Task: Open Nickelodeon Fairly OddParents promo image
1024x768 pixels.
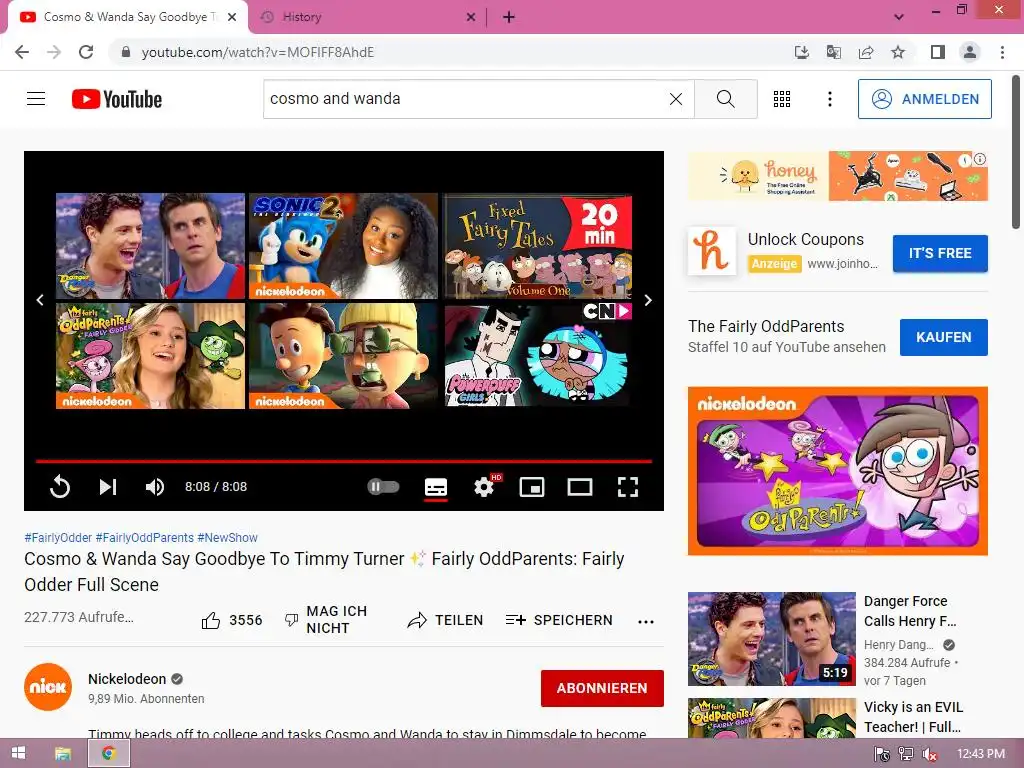Action: pos(837,471)
